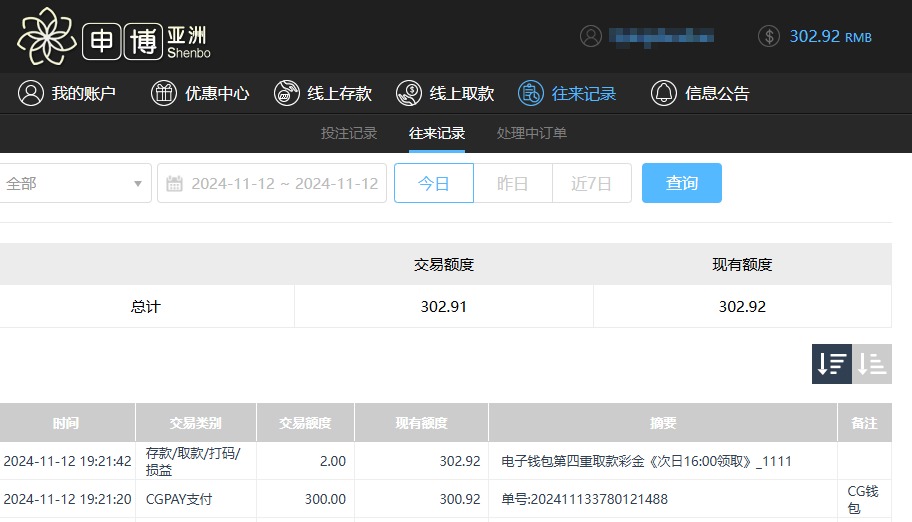Click the 电子钱包第四重取款彩金 summary text

click(646, 461)
